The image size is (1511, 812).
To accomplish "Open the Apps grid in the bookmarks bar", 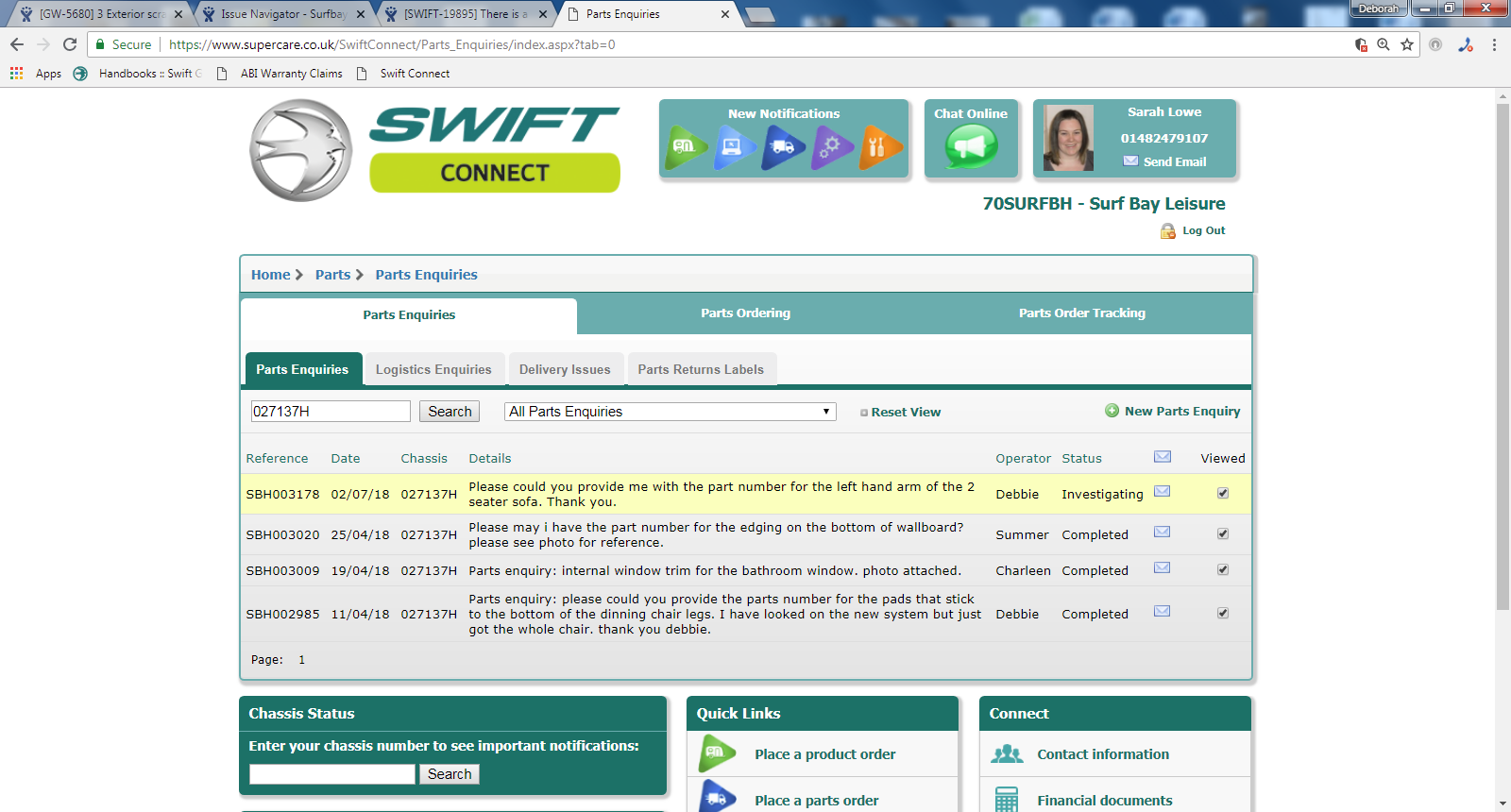I will [x=16, y=73].
